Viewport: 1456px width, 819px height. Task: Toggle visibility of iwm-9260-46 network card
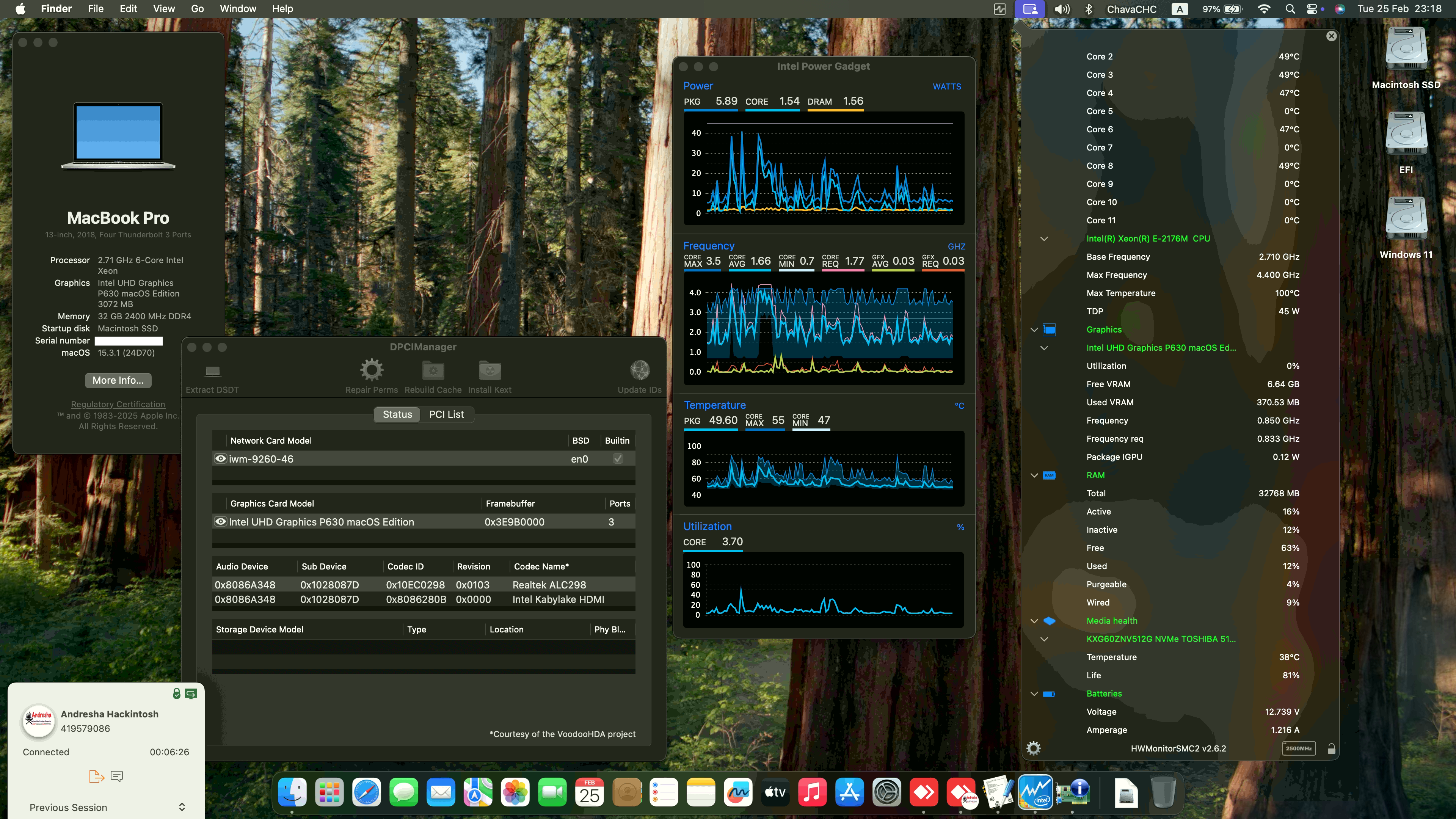[220, 458]
